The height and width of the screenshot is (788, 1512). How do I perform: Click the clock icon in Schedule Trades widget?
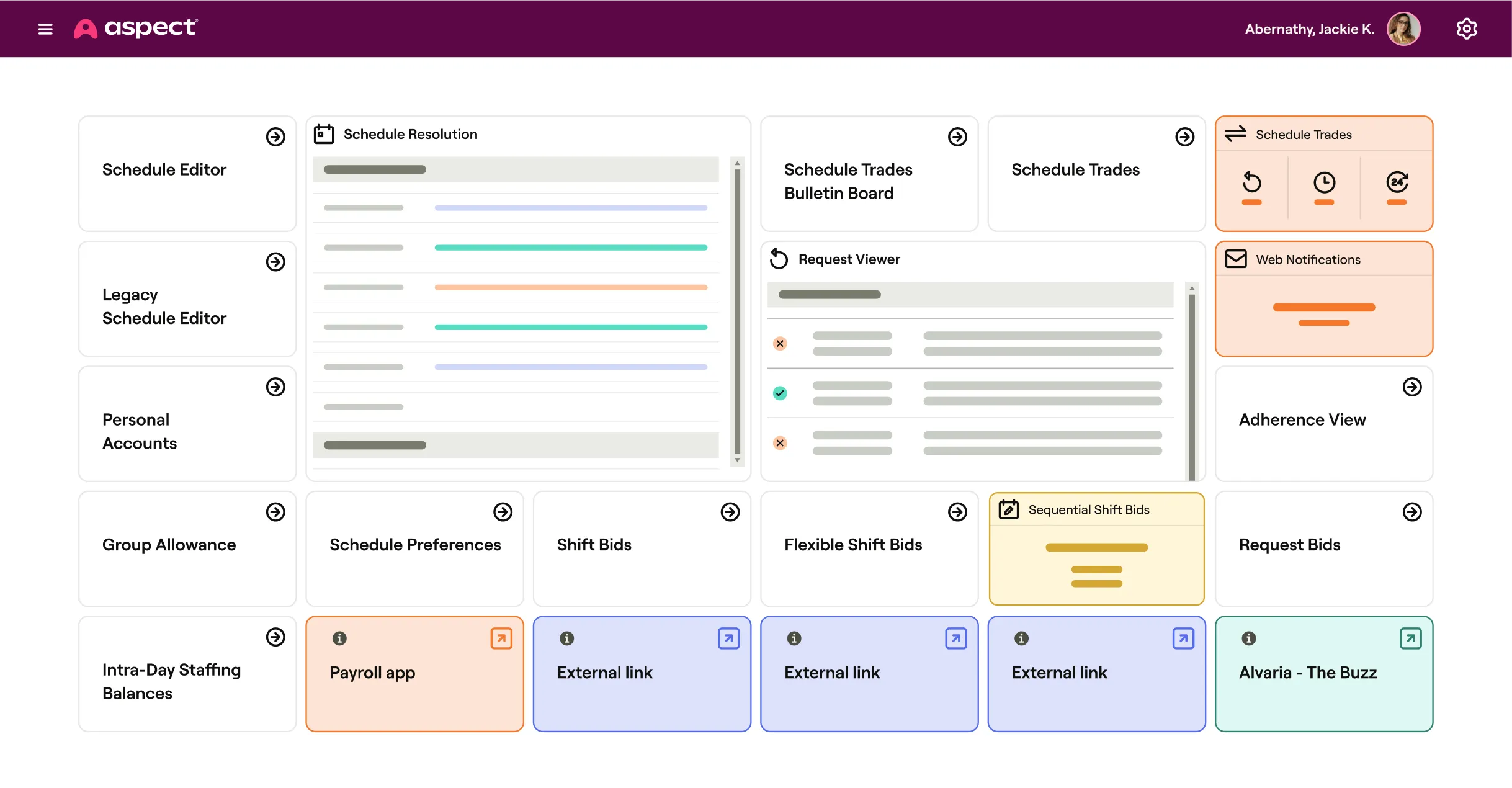tap(1324, 182)
